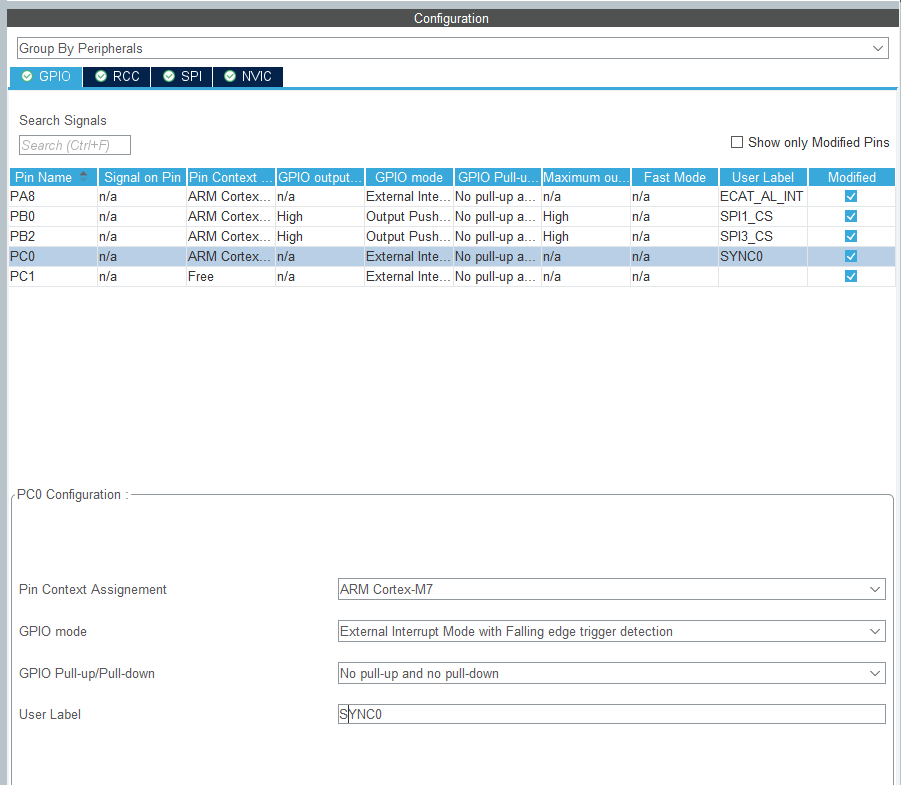
Task: Expand the GPIO mode dropdown
Action: tap(611, 632)
